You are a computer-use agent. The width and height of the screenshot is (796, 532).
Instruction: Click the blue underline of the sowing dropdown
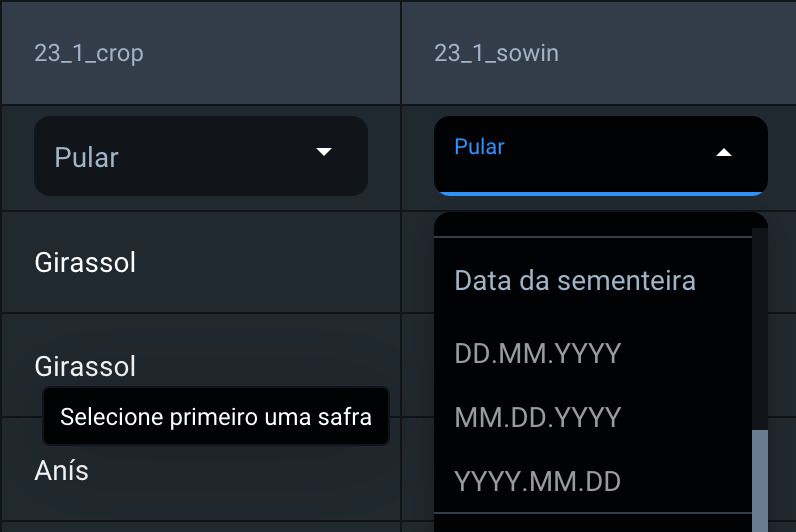click(600, 192)
